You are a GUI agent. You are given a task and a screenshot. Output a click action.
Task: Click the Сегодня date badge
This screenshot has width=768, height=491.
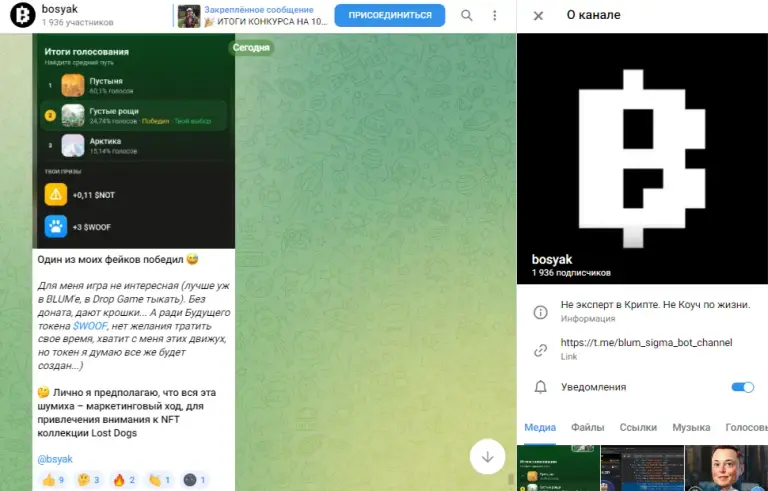(x=251, y=48)
